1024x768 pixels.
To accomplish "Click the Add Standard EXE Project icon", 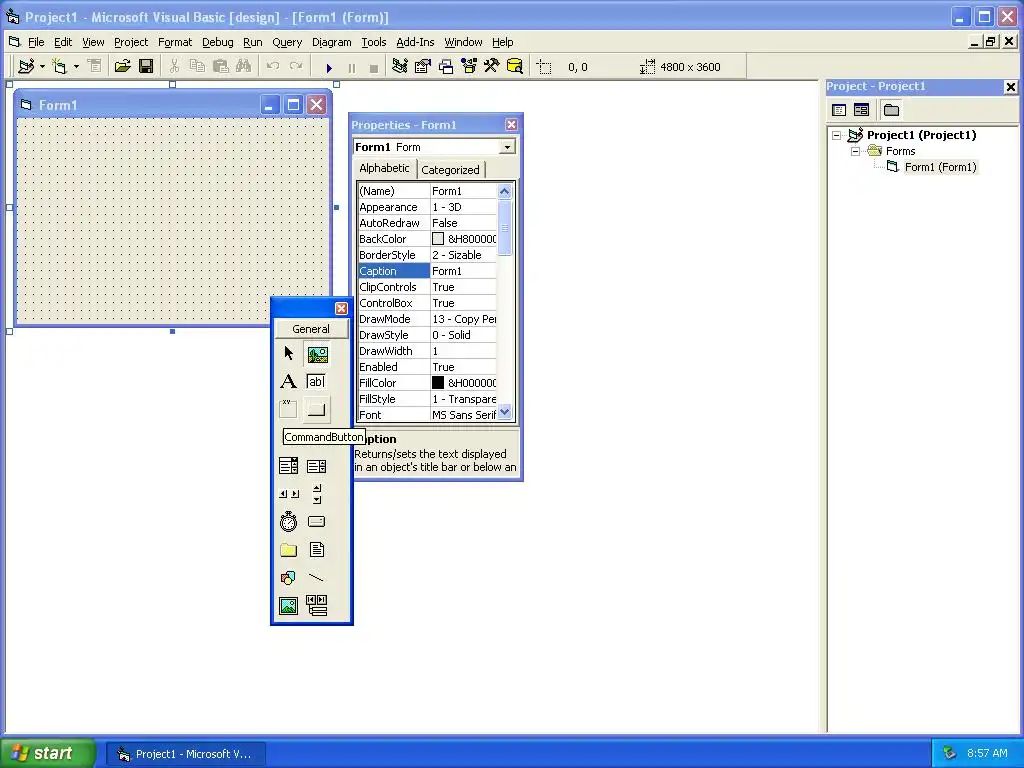I will [26, 67].
